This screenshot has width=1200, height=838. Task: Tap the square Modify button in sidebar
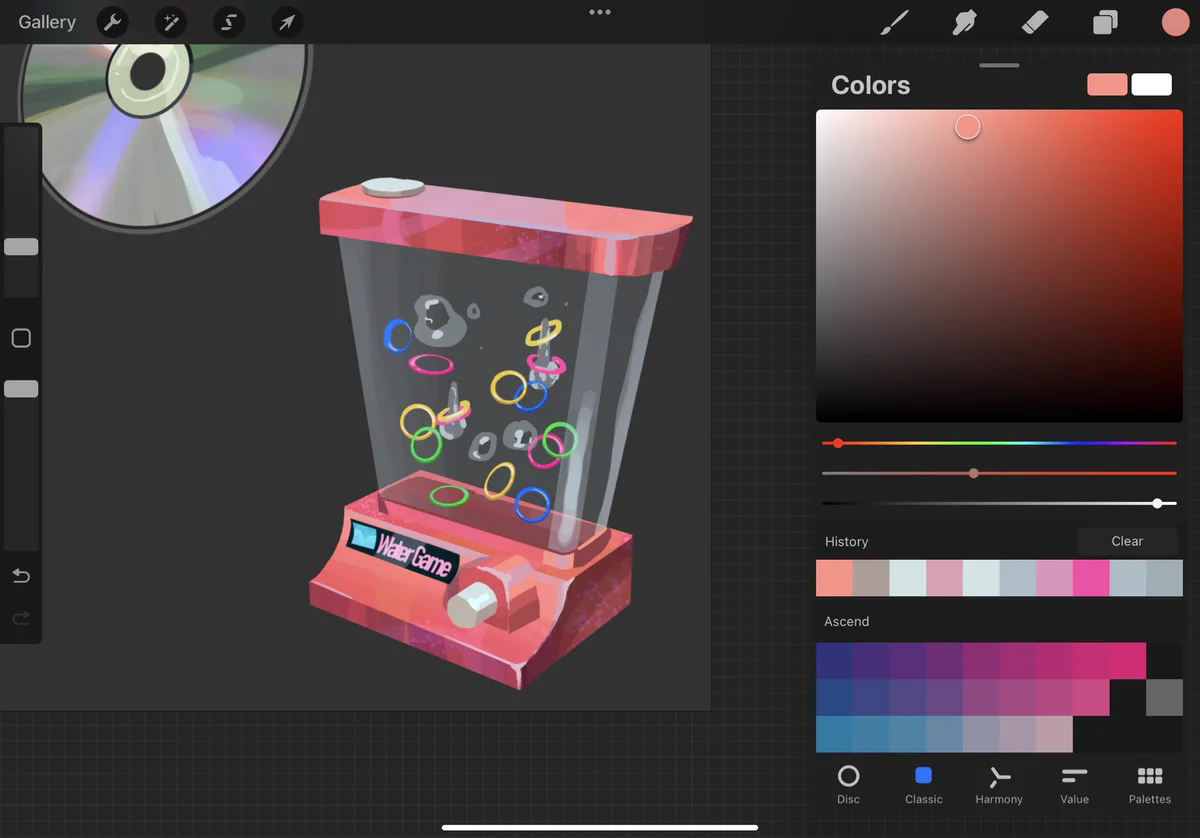tap(21, 338)
